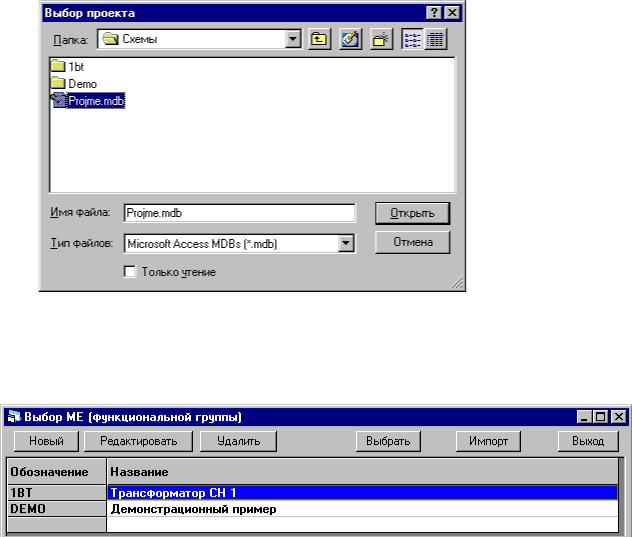Screen dimensions: 632x537
Task: Click the Новый button
Action: (x=46, y=441)
